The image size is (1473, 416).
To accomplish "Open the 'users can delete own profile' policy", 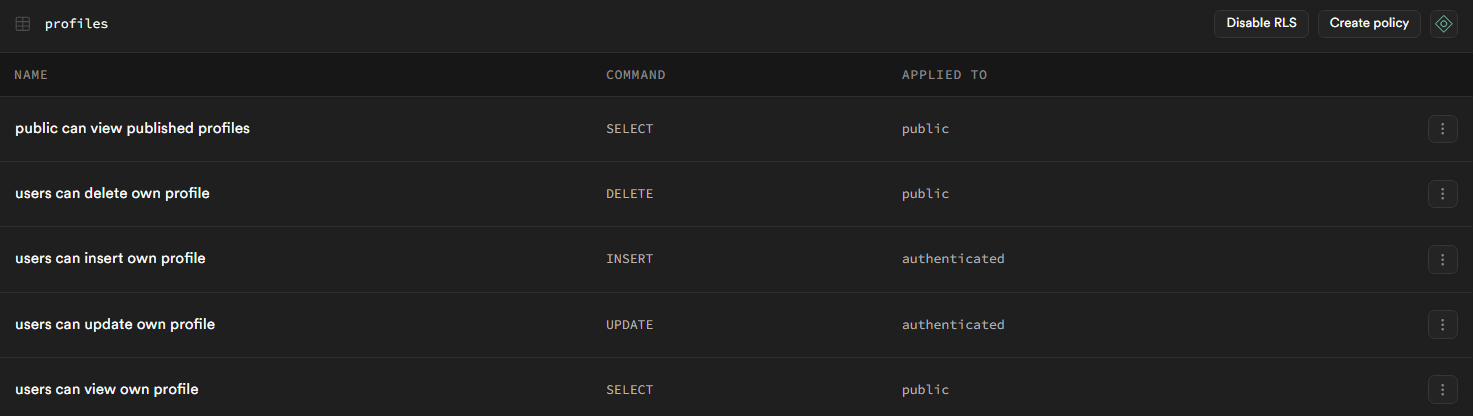I will [x=112, y=194].
